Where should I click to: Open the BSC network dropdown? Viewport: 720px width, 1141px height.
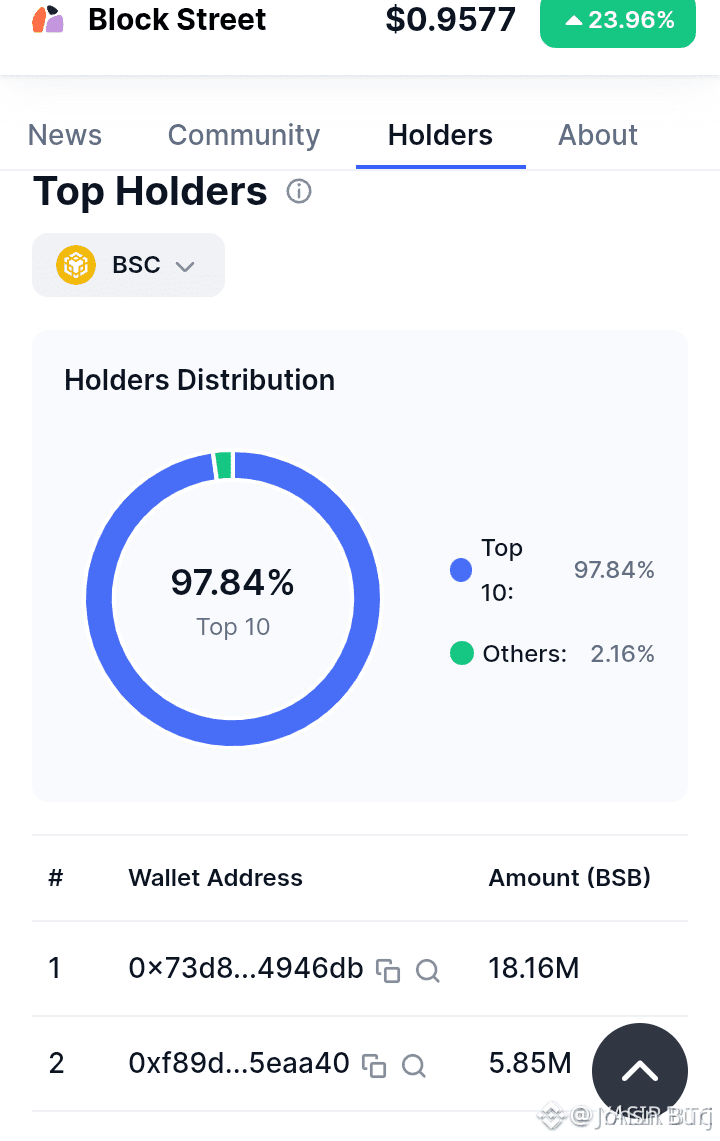[x=128, y=265]
